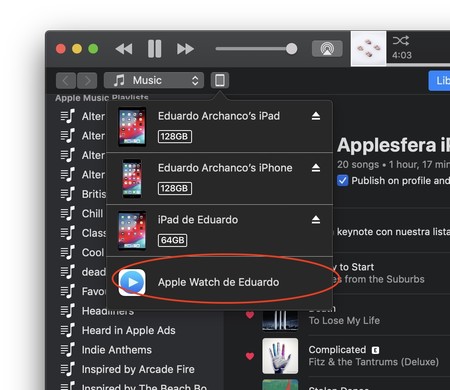Open the Chill playlist
Image resolution: width=450 pixels, height=390 pixels.
tap(92, 213)
